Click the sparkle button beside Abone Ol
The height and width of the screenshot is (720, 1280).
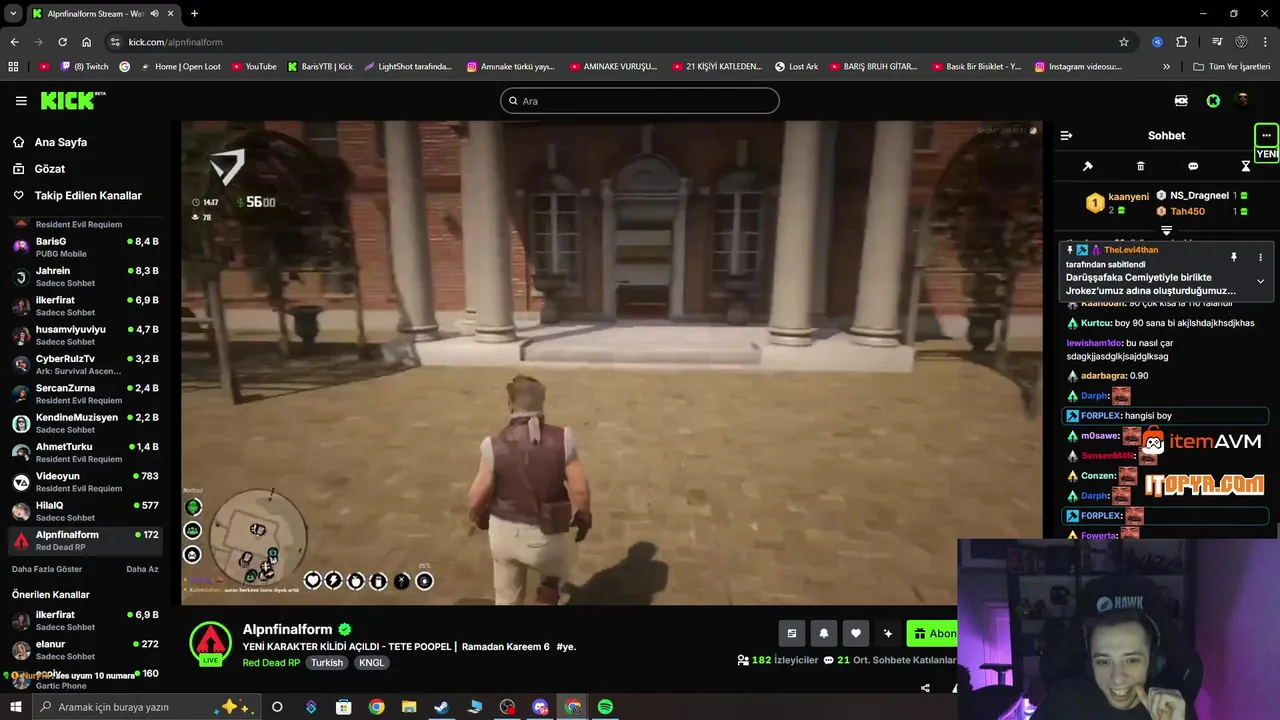click(x=888, y=633)
